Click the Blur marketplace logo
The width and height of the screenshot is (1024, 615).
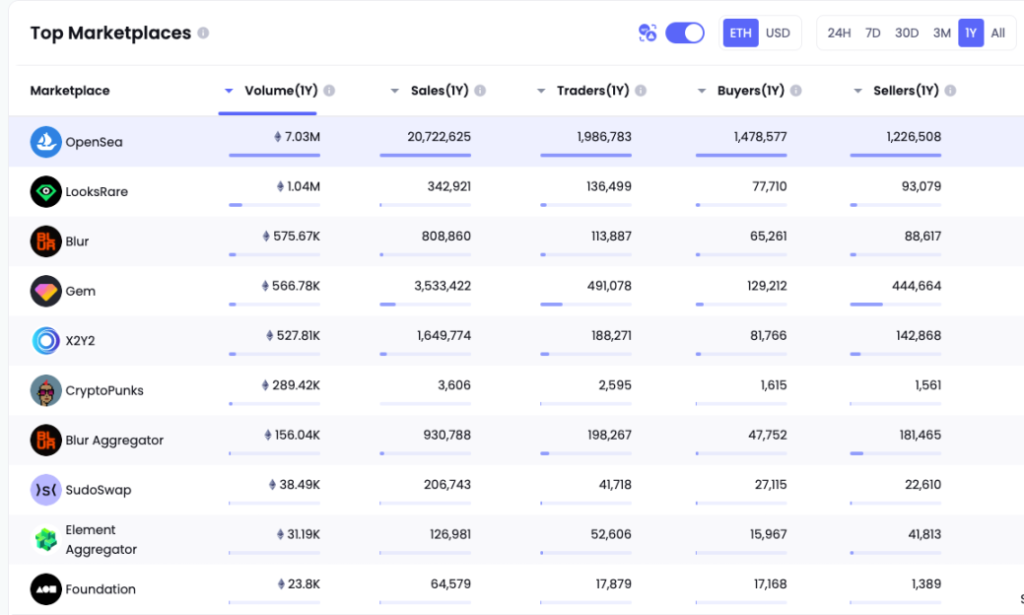[x=46, y=241]
